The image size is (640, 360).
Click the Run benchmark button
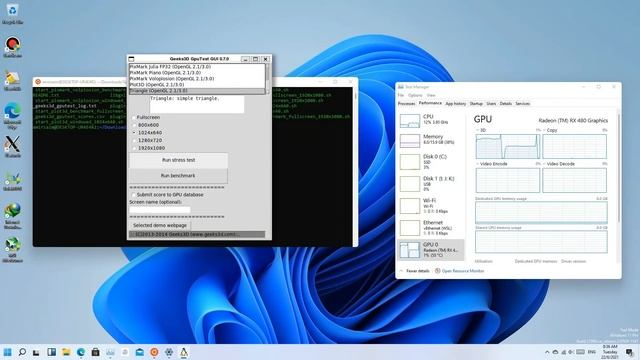click(x=178, y=176)
